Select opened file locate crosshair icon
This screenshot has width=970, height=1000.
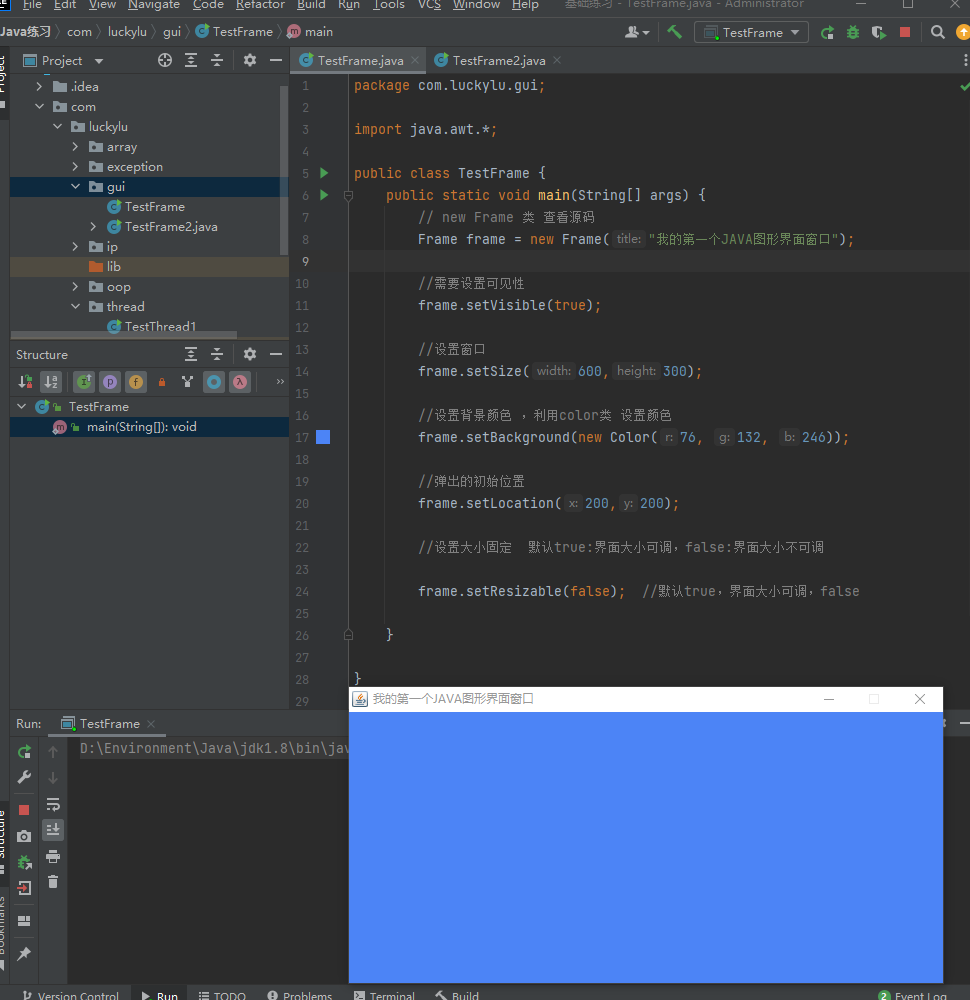point(165,61)
